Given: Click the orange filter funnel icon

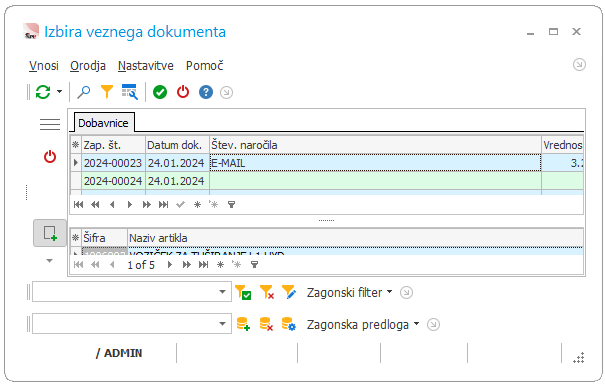Looking at the screenshot, I should [x=107, y=92].
